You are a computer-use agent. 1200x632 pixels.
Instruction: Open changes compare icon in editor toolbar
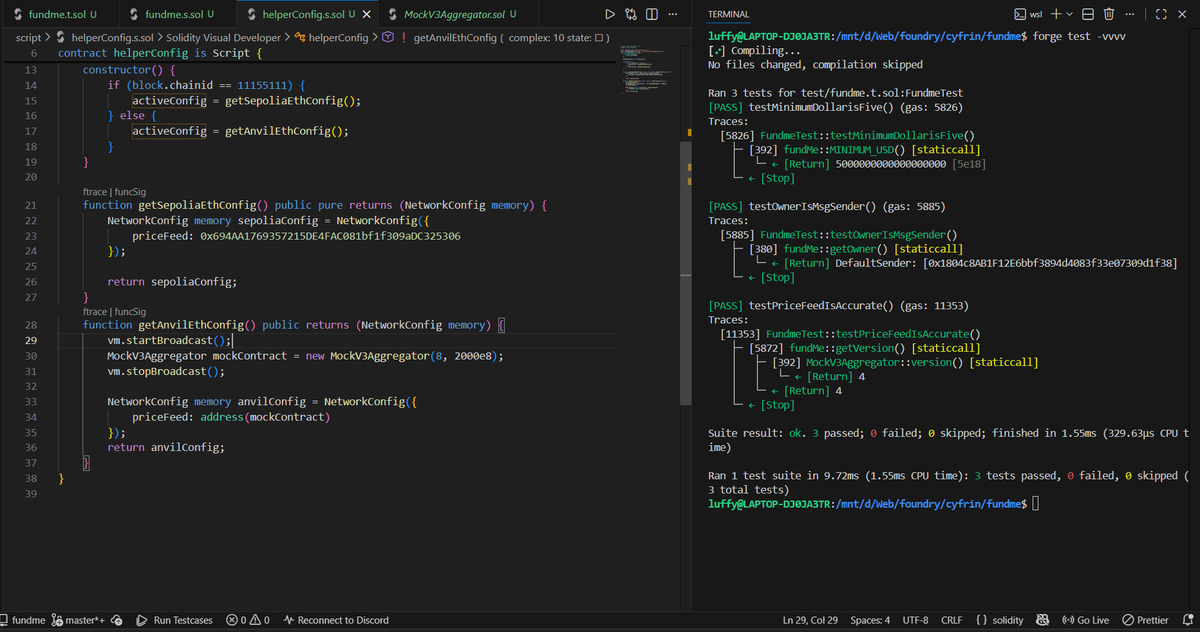pos(631,14)
